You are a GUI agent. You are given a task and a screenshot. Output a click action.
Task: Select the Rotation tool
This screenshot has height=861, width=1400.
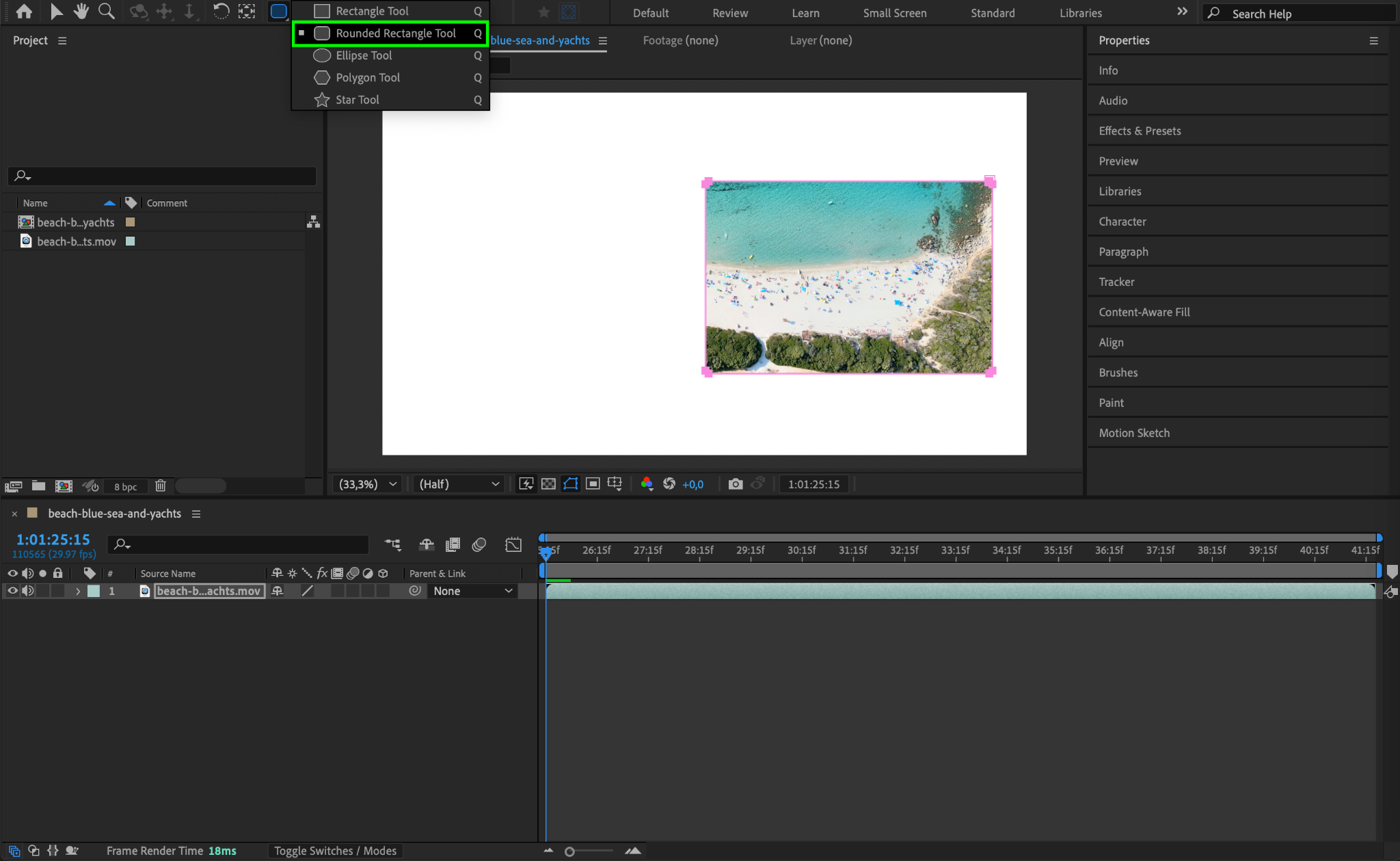coord(221,12)
